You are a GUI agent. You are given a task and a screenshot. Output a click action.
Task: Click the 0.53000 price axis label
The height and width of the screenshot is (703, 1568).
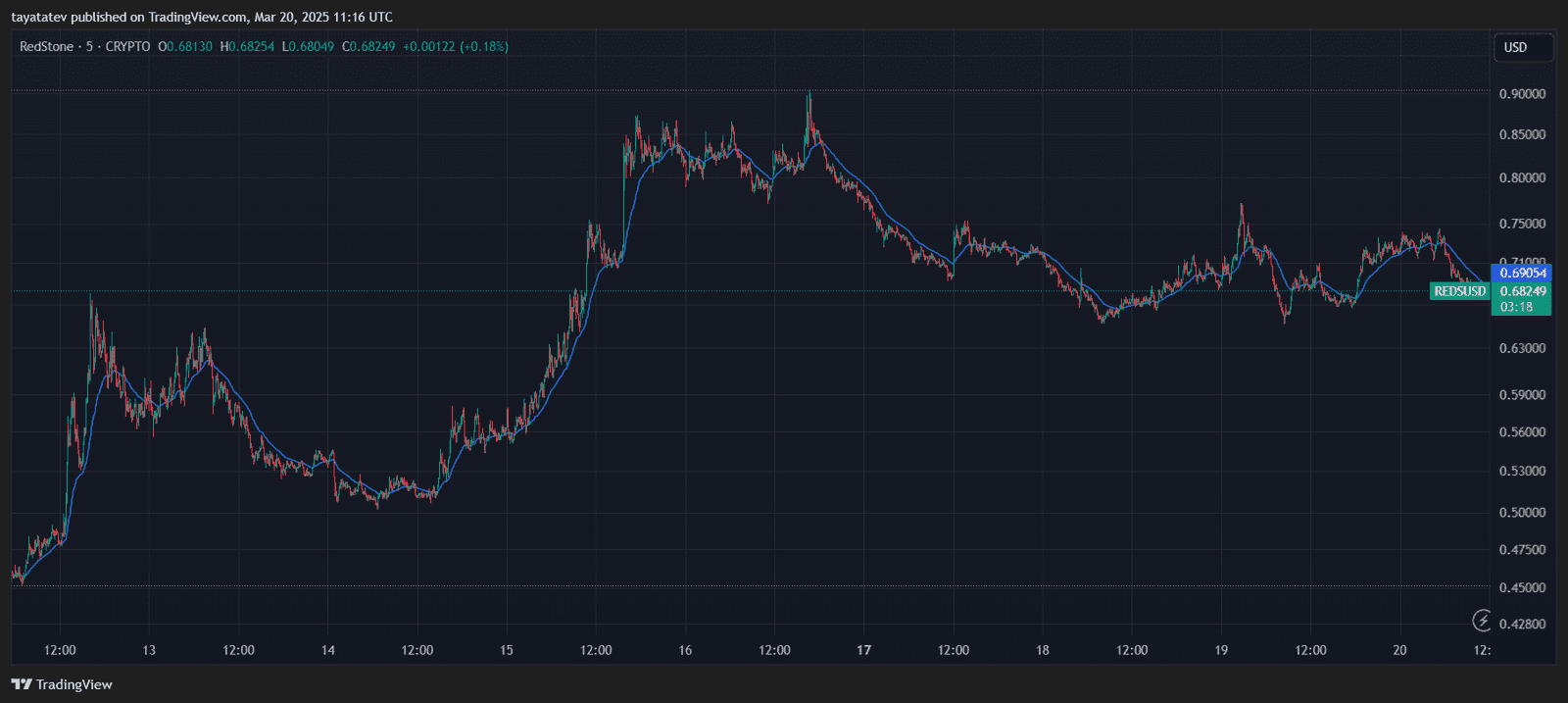1522,471
